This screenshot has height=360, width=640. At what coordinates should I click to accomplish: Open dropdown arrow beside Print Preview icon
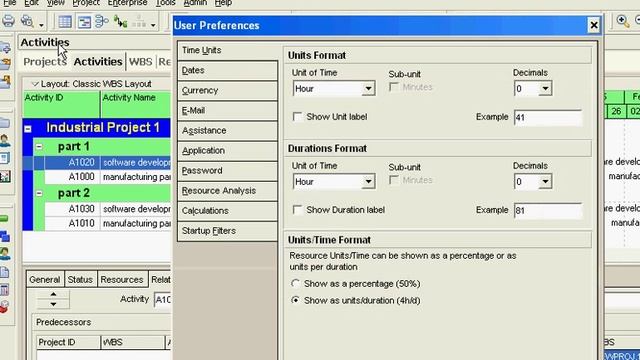(x=41, y=25)
